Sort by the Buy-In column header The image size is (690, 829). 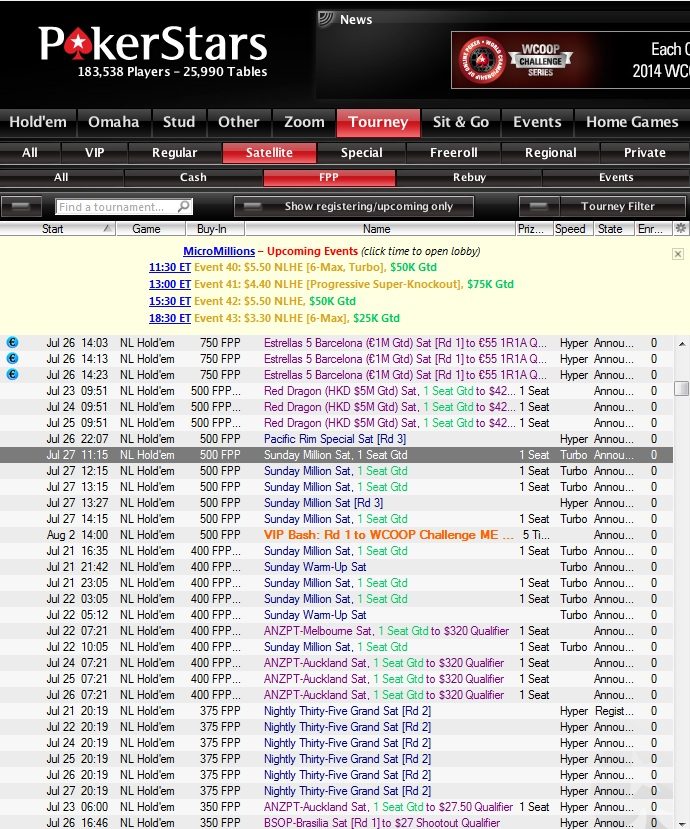(215, 228)
